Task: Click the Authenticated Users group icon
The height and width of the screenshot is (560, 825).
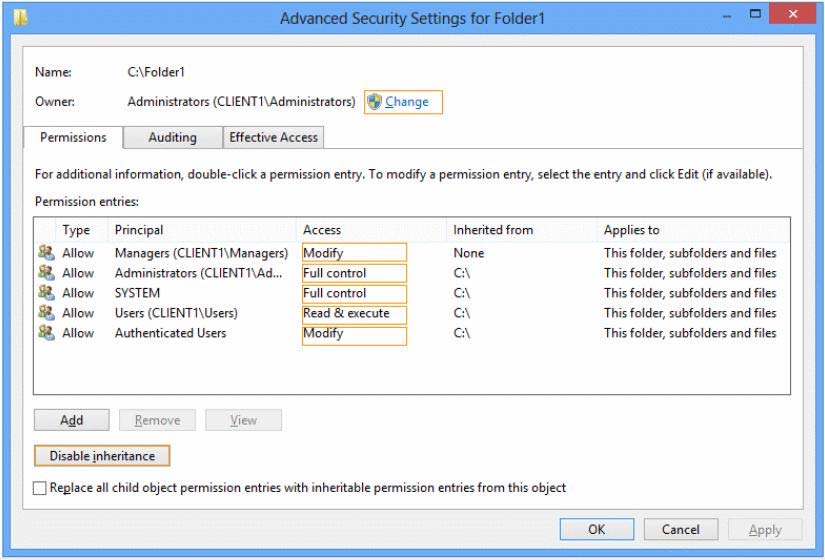Action: pyautogui.click(x=46, y=333)
